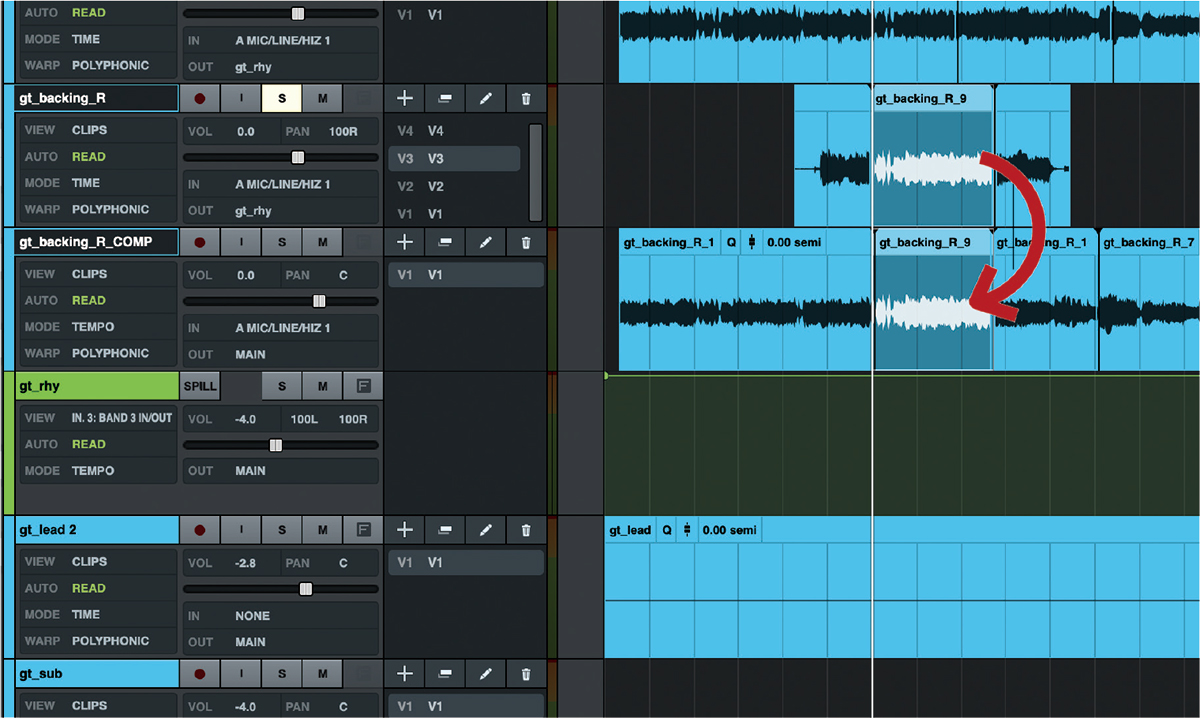Click the trash icon on gt_sub
The height and width of the screenshot is (718, 1200).
526,674
